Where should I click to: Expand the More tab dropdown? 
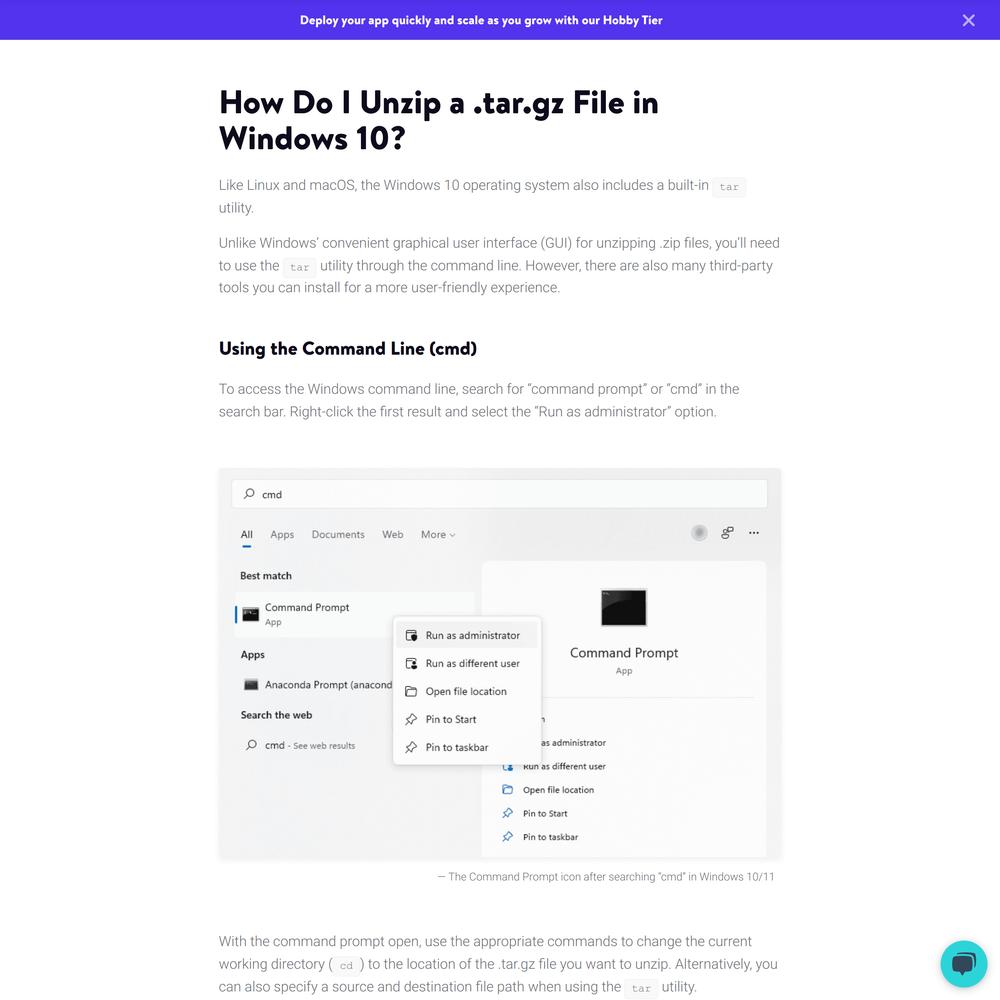438,534
